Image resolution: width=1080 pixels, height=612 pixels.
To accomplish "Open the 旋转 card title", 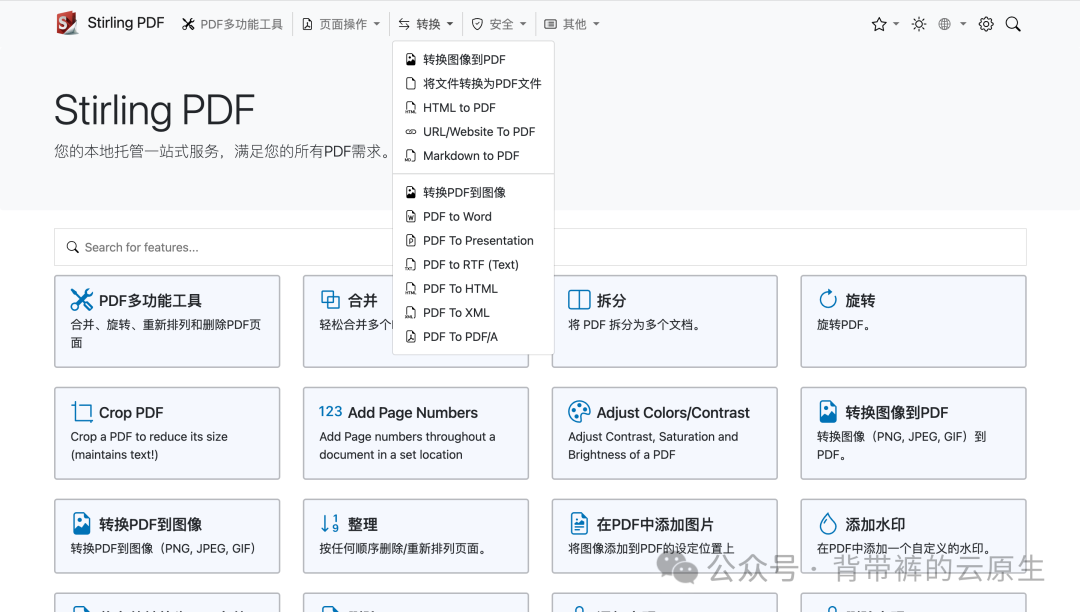I will tap(860, 301).
